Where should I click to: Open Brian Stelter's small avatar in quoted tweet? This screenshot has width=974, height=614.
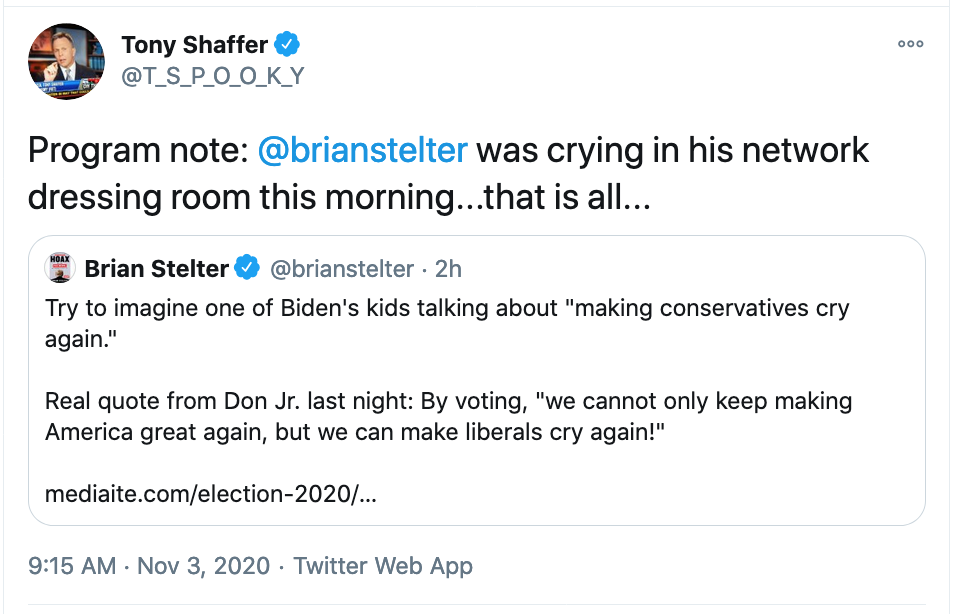(60, 268)
